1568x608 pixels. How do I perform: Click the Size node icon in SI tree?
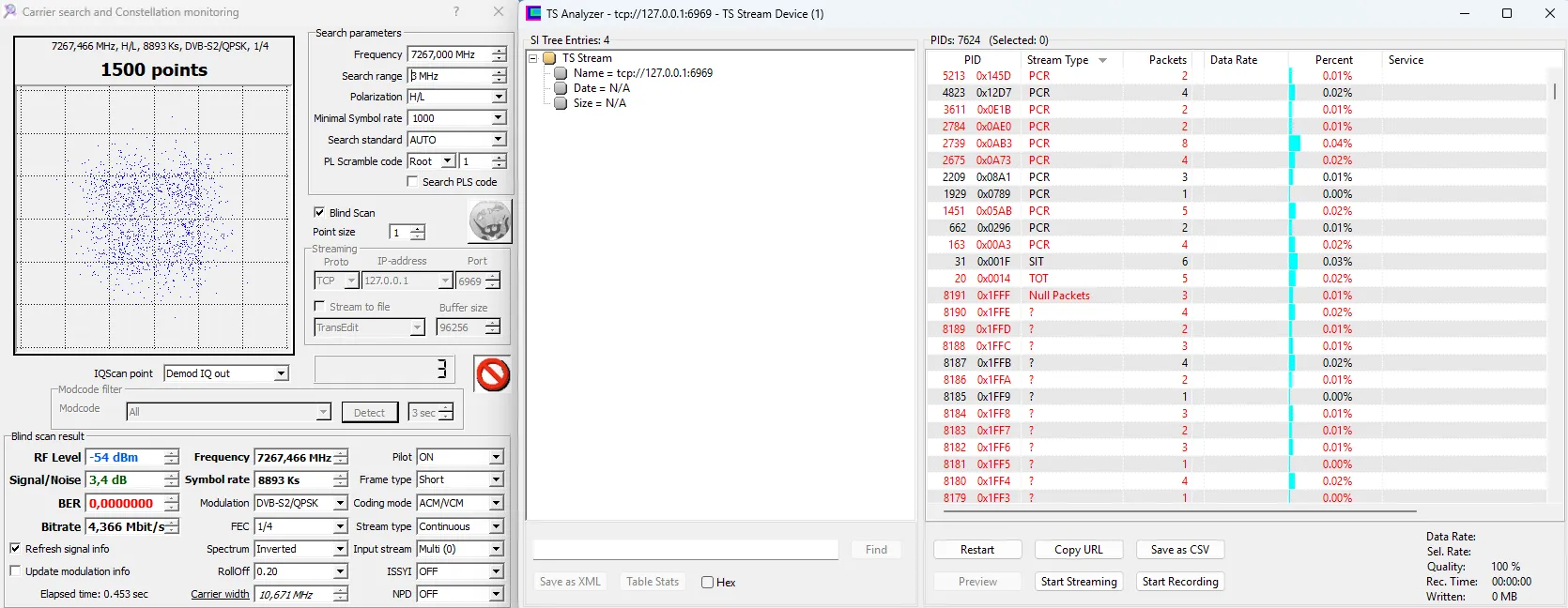pos(561,103)
